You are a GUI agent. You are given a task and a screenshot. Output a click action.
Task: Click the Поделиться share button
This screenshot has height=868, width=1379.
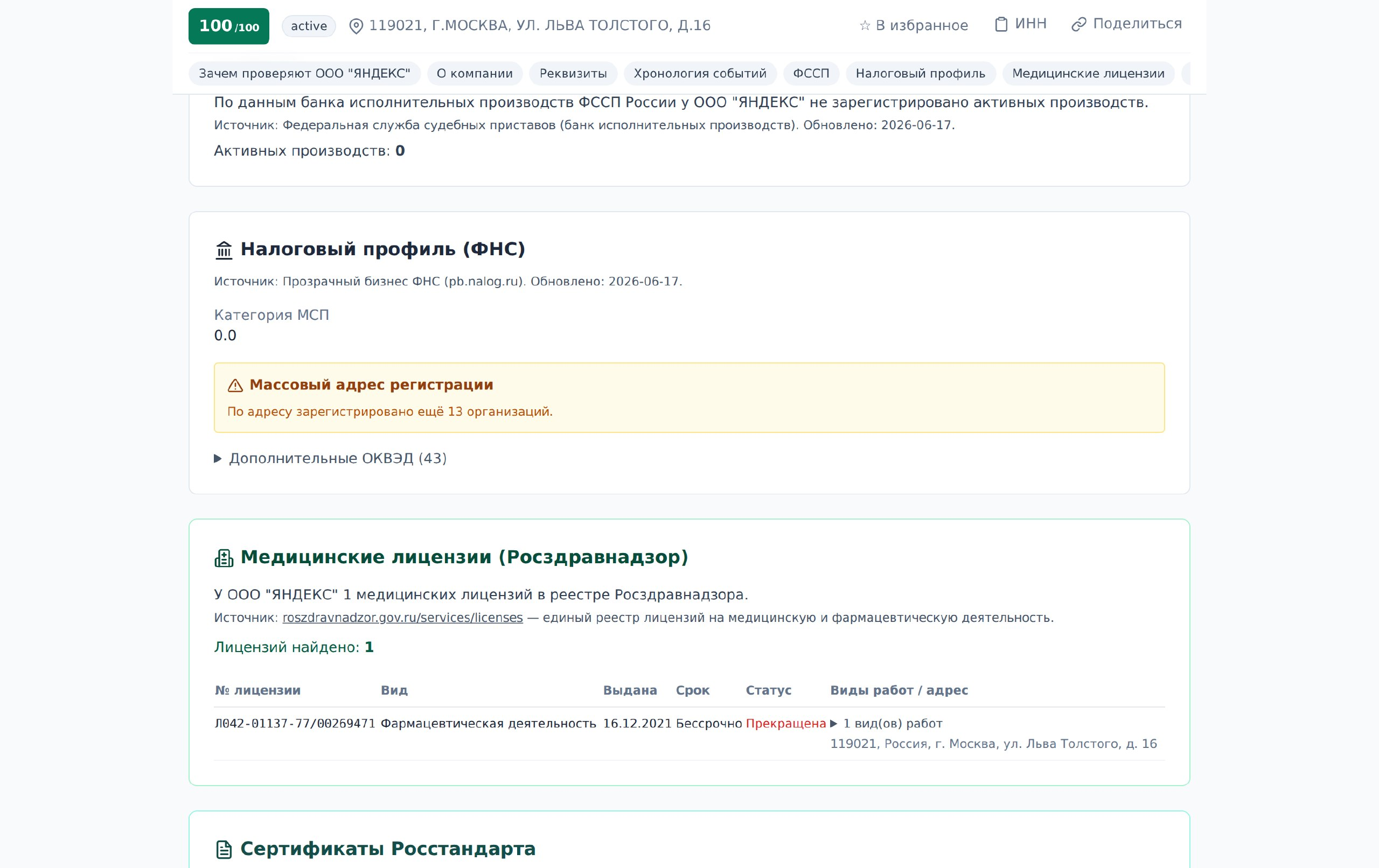coord(1126,24)
